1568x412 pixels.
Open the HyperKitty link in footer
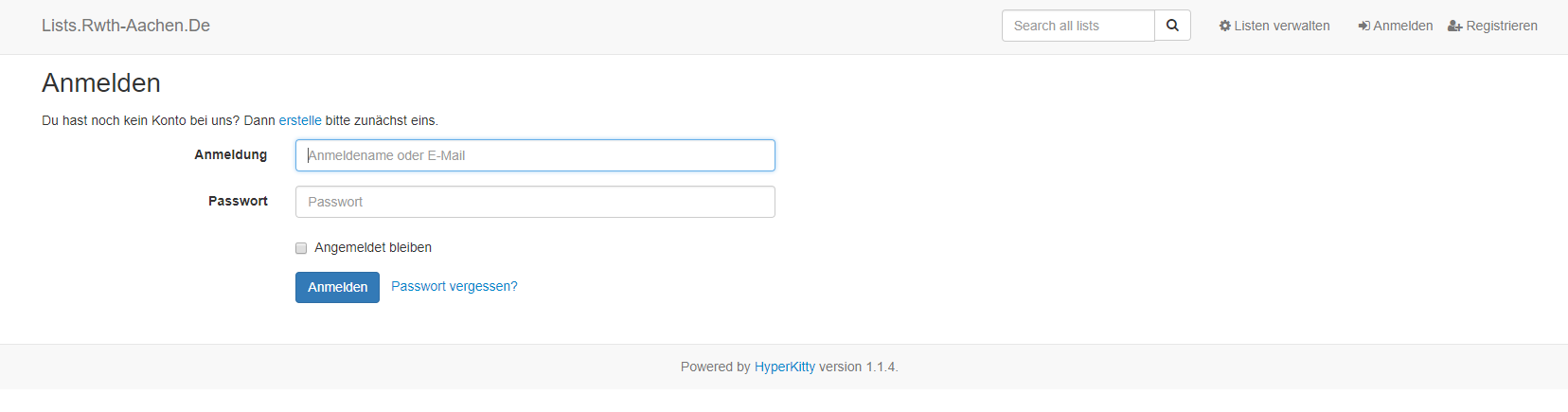point(784,367)
